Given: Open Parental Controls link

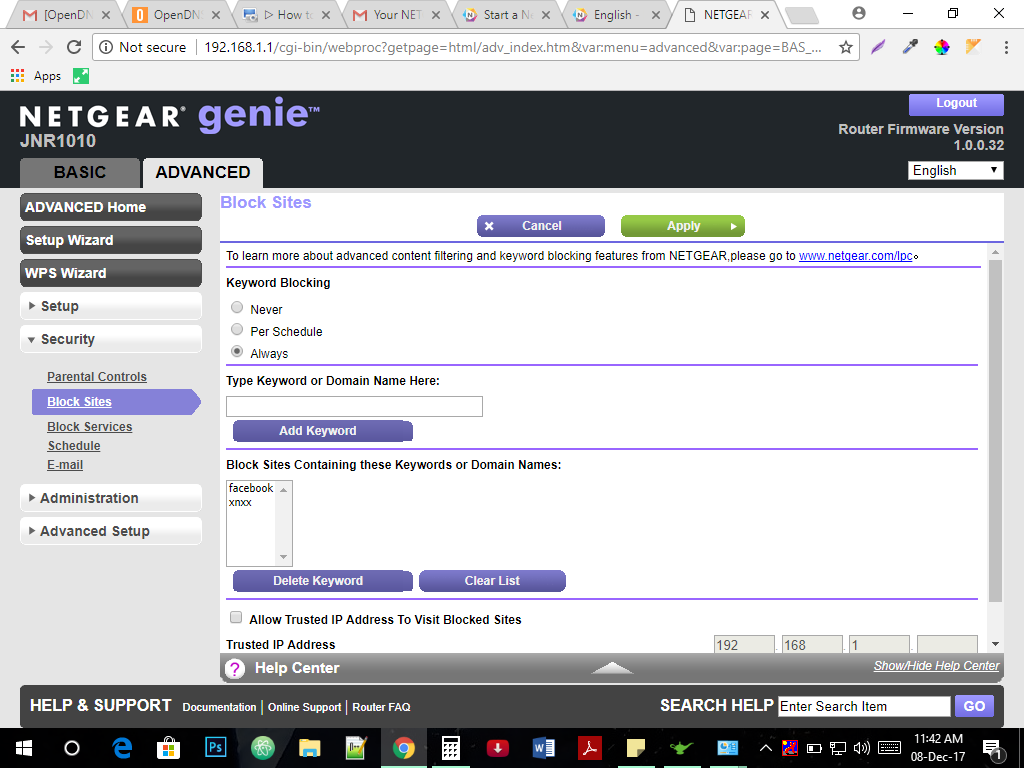Looking at the screenshot, I should (x=97, y=377).
